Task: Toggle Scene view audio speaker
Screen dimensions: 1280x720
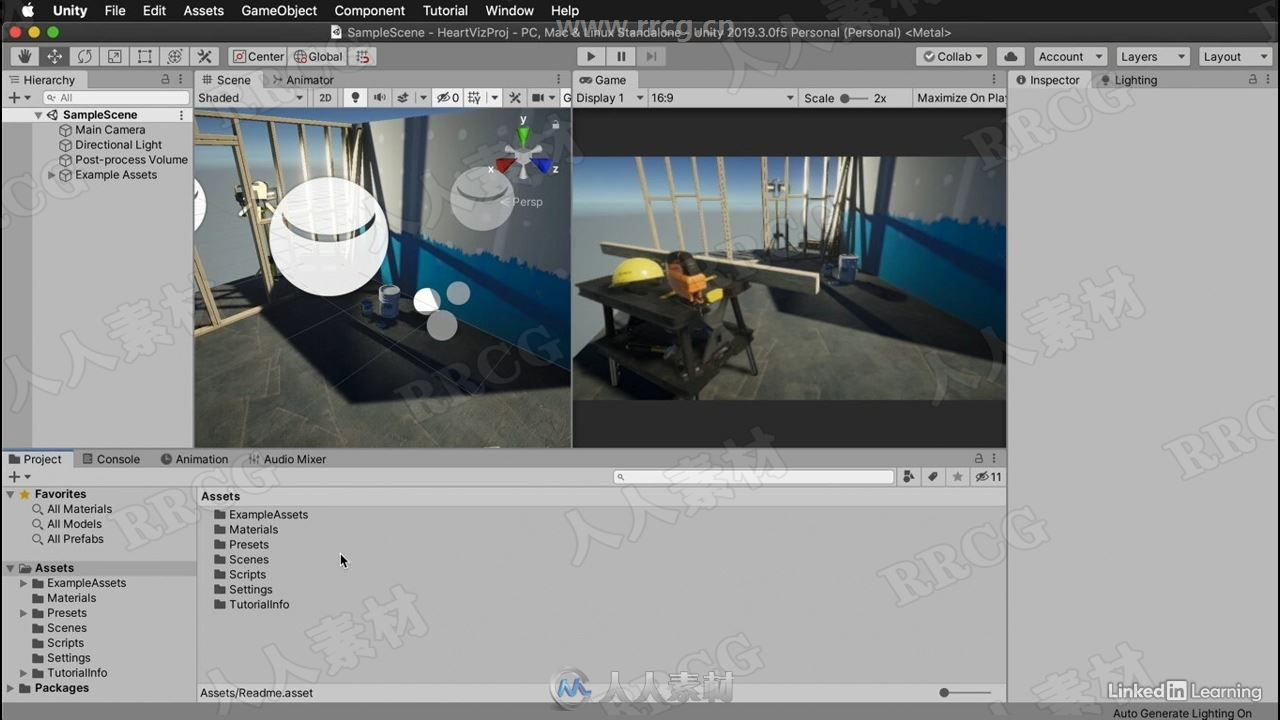Action: coord(379,98)
